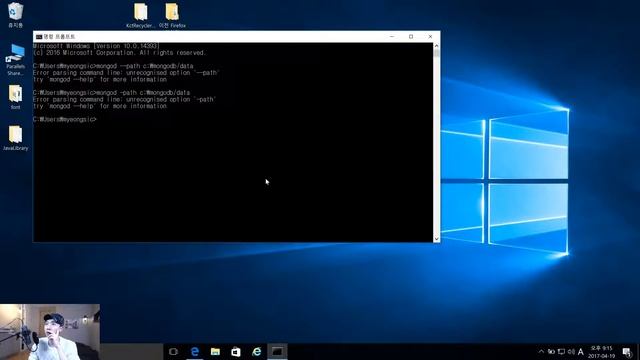Click the 'mongod -path c:\mongodb/data' command line

[x=111, y=93]
